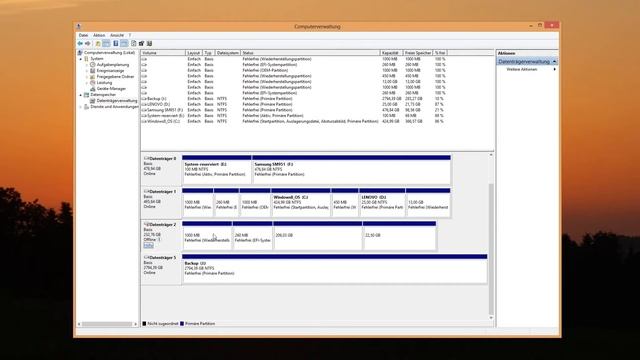Select Computerverwaltung (Lokal) root node
This screenshot has height=360, width=640.
click(109, 53)
